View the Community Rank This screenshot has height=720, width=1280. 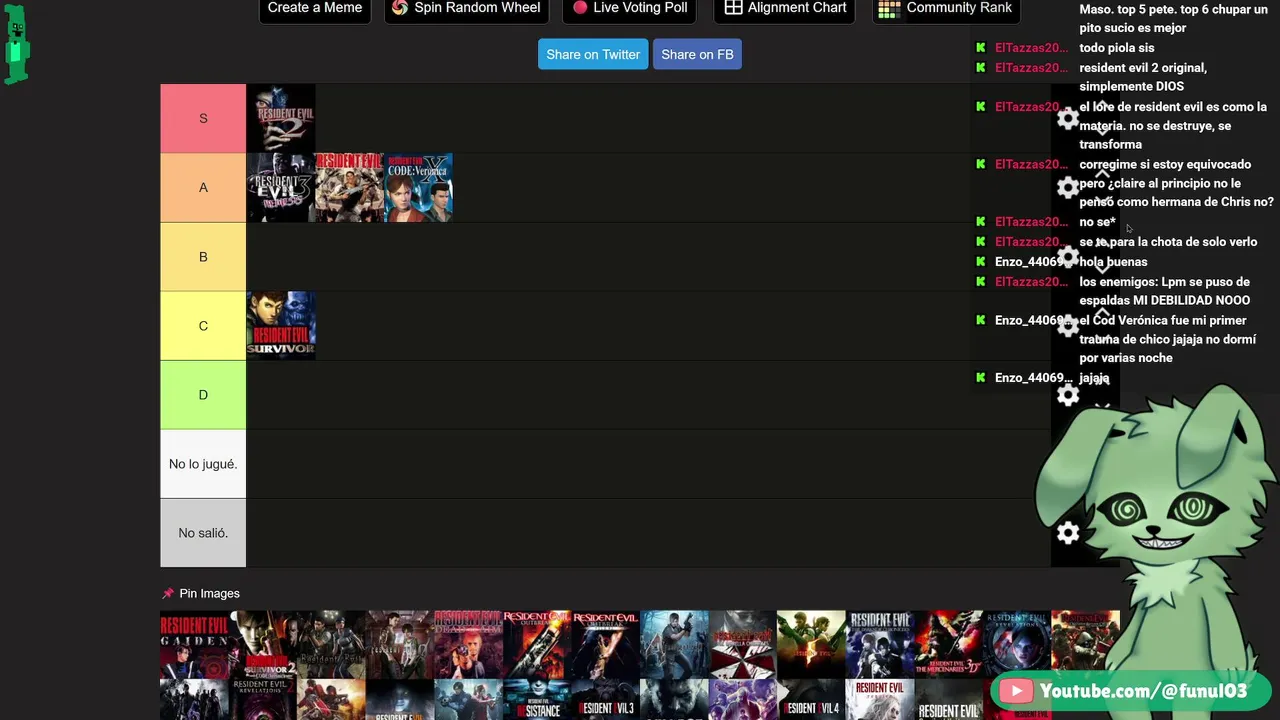[945, 8]
